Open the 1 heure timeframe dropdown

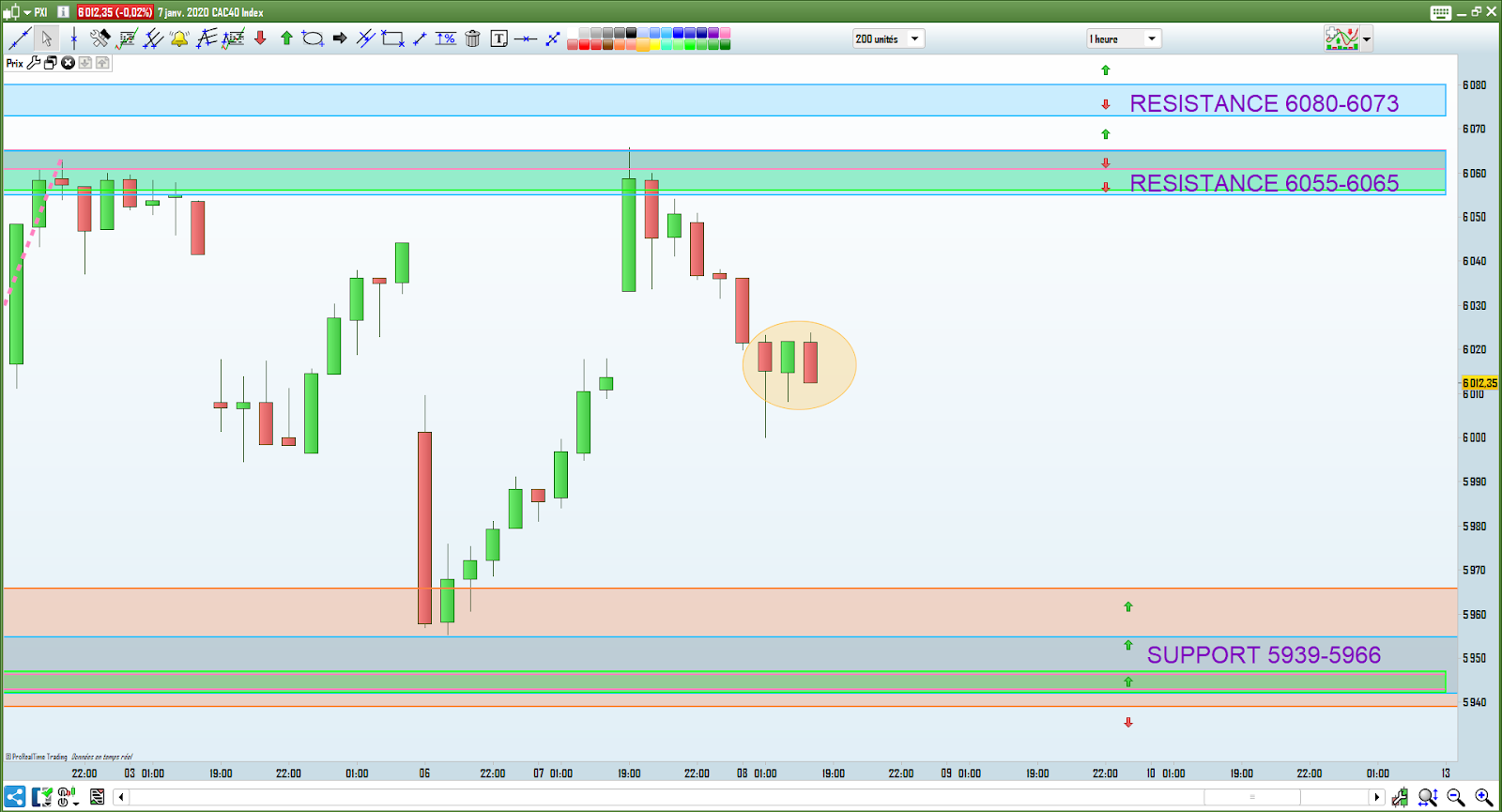(x=1124, y=38)
